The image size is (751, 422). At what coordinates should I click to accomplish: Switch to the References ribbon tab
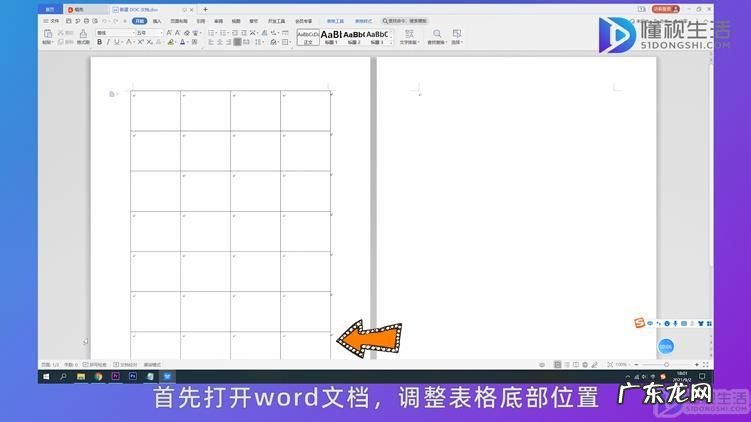click(201, 21)
